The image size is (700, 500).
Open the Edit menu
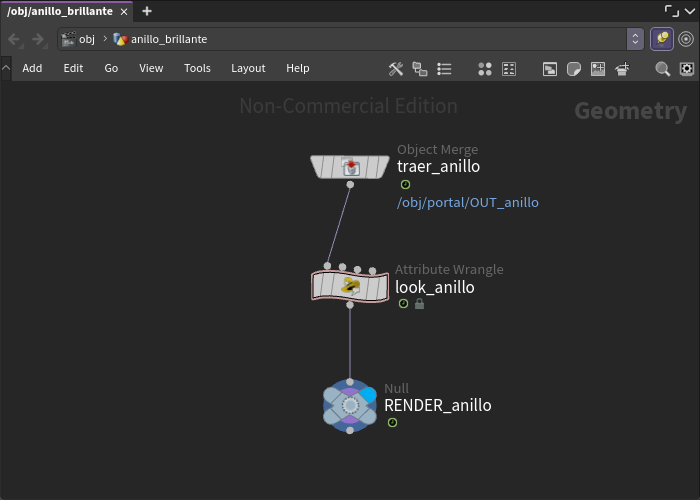(x=73, y=68)
